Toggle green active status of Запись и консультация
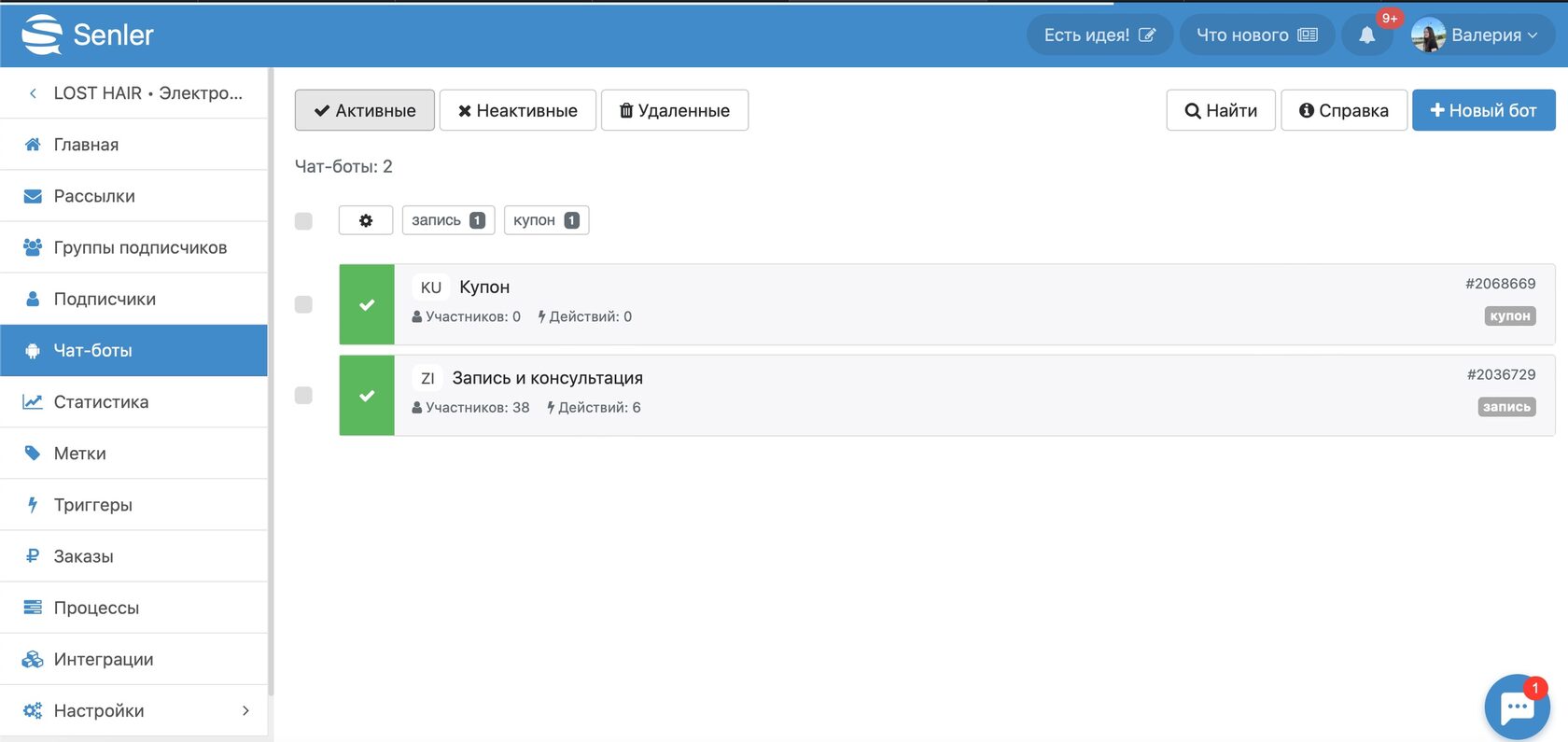Image resolution: width=1568 pixels, height=742 pixels. [x=367, y=396]
